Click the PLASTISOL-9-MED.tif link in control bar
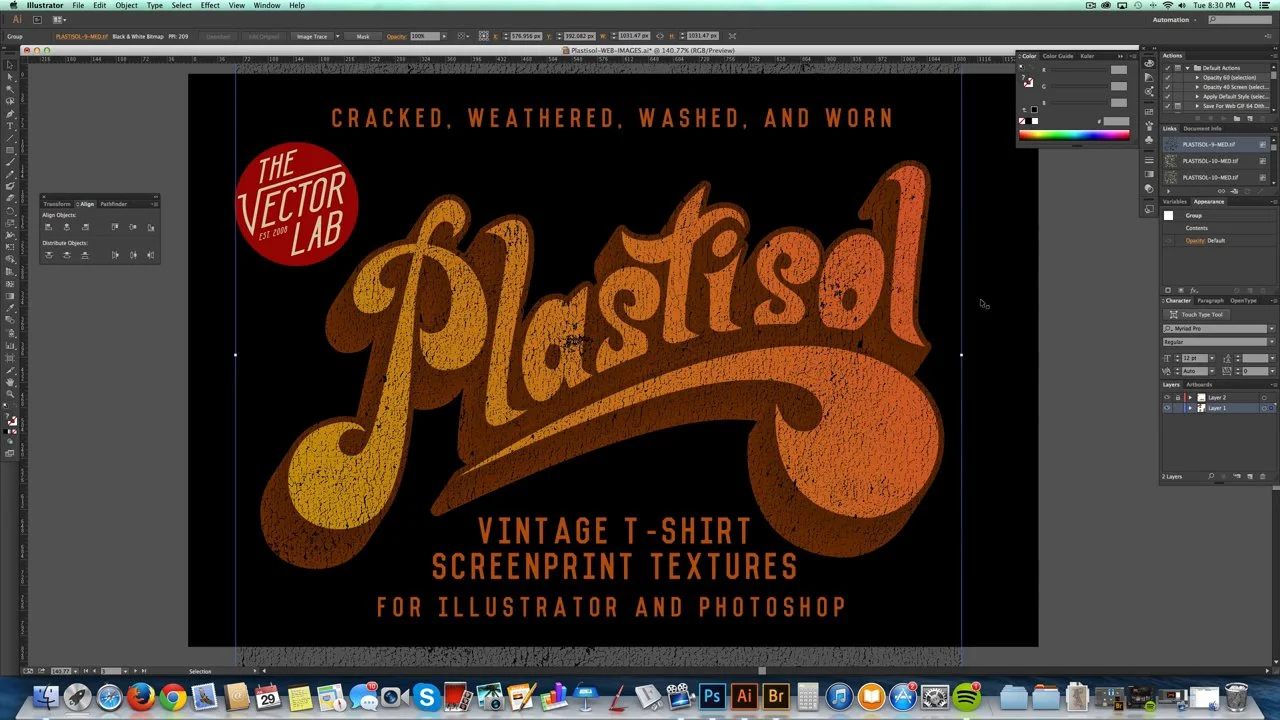Image resolution: width=1280 pixels, height=720 pixels. [x=80, y=36]
